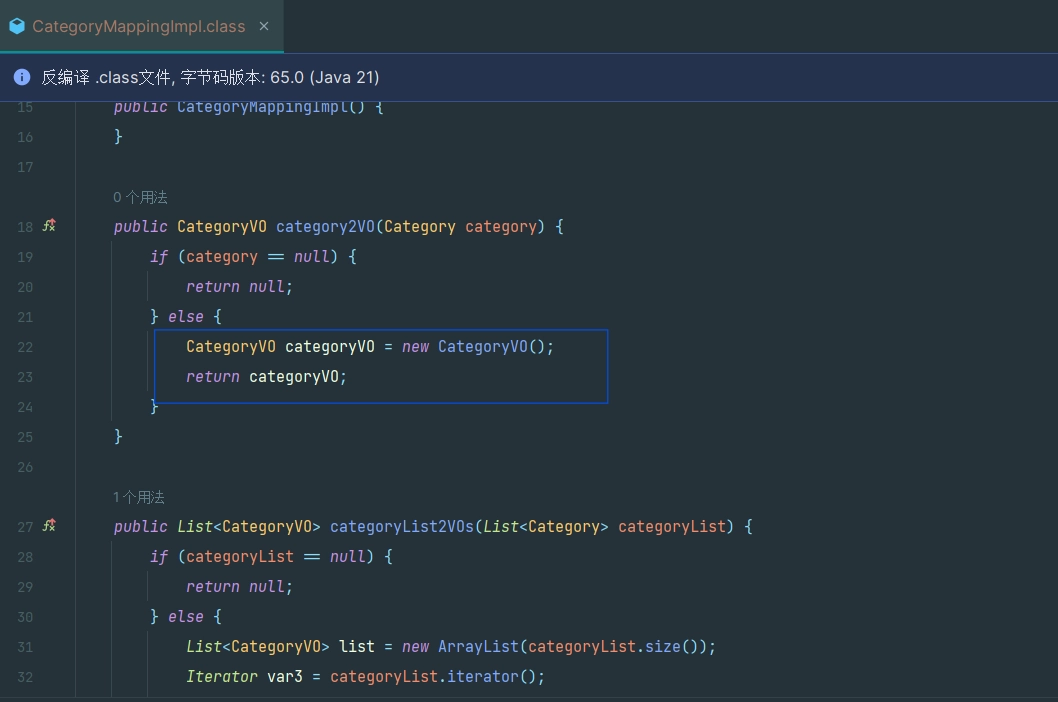Click the gutter implementation icon on line 18
Image resolution: width=1058 pixels, height=702 pixels.
49,226
